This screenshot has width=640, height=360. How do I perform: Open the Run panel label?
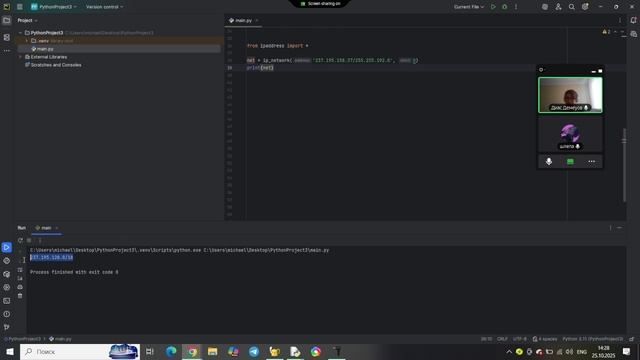(22, 228)
